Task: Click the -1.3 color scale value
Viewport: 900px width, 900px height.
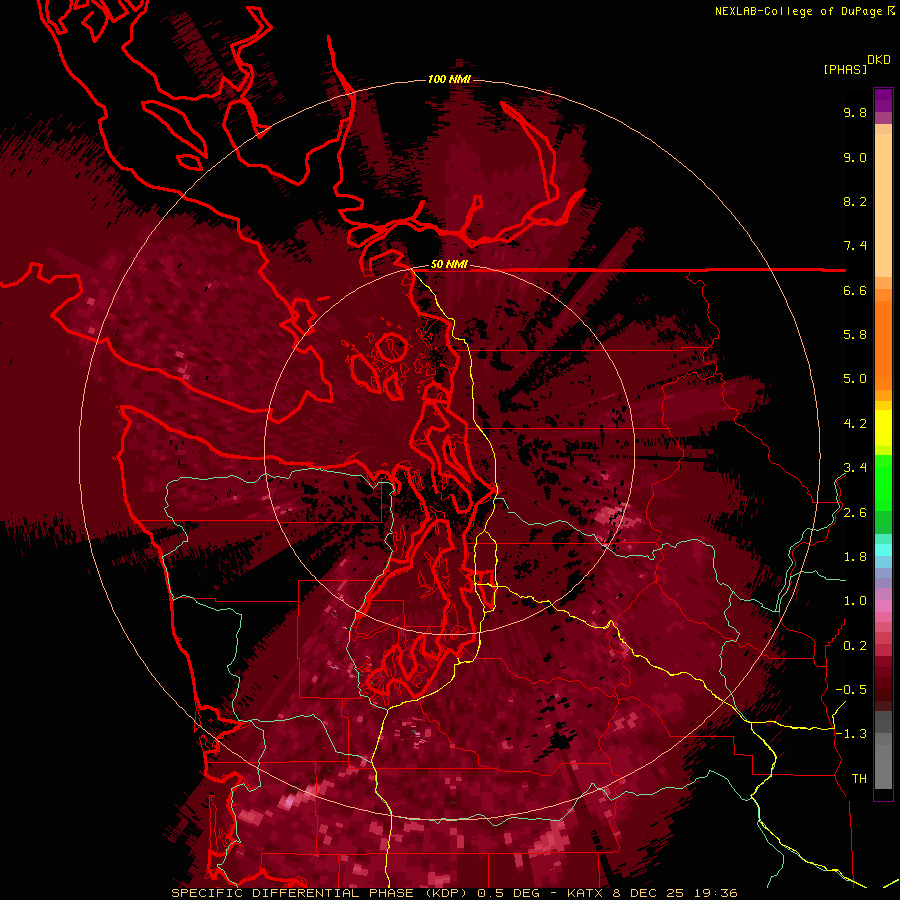Action: (851, 734)
